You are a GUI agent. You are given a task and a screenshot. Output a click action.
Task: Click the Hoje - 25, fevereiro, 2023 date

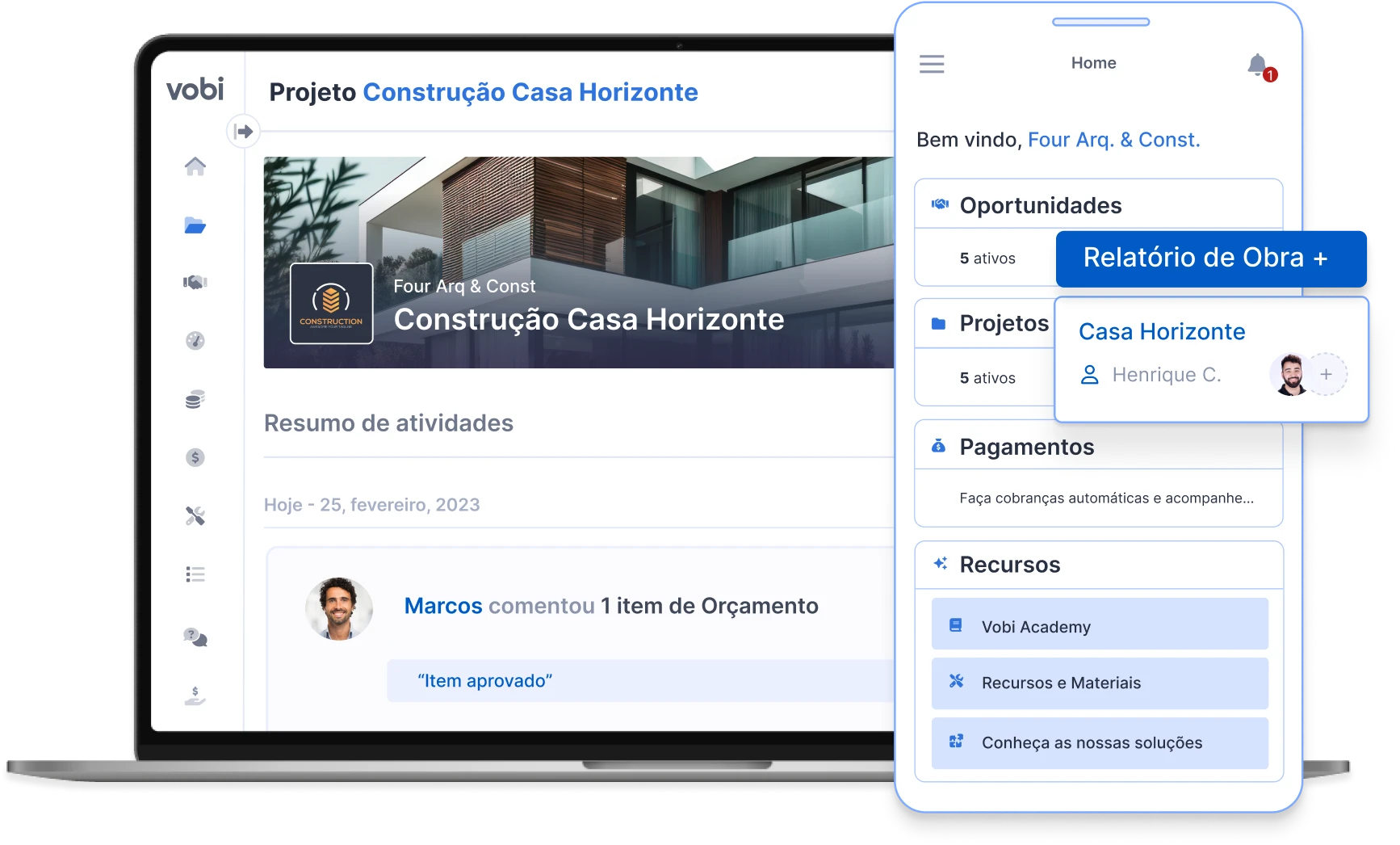[371, 505]
